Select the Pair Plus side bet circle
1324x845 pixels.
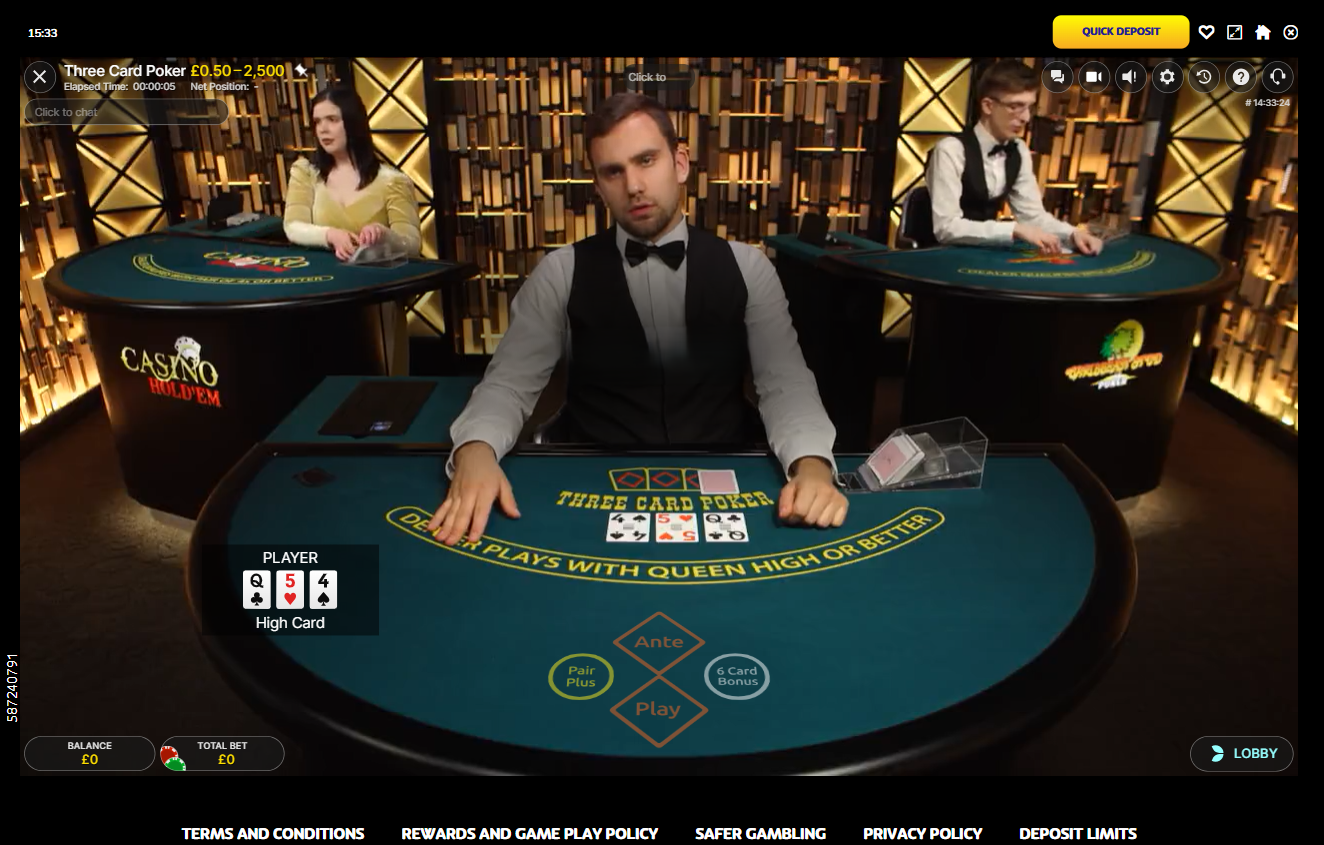(x=581, y=677)
